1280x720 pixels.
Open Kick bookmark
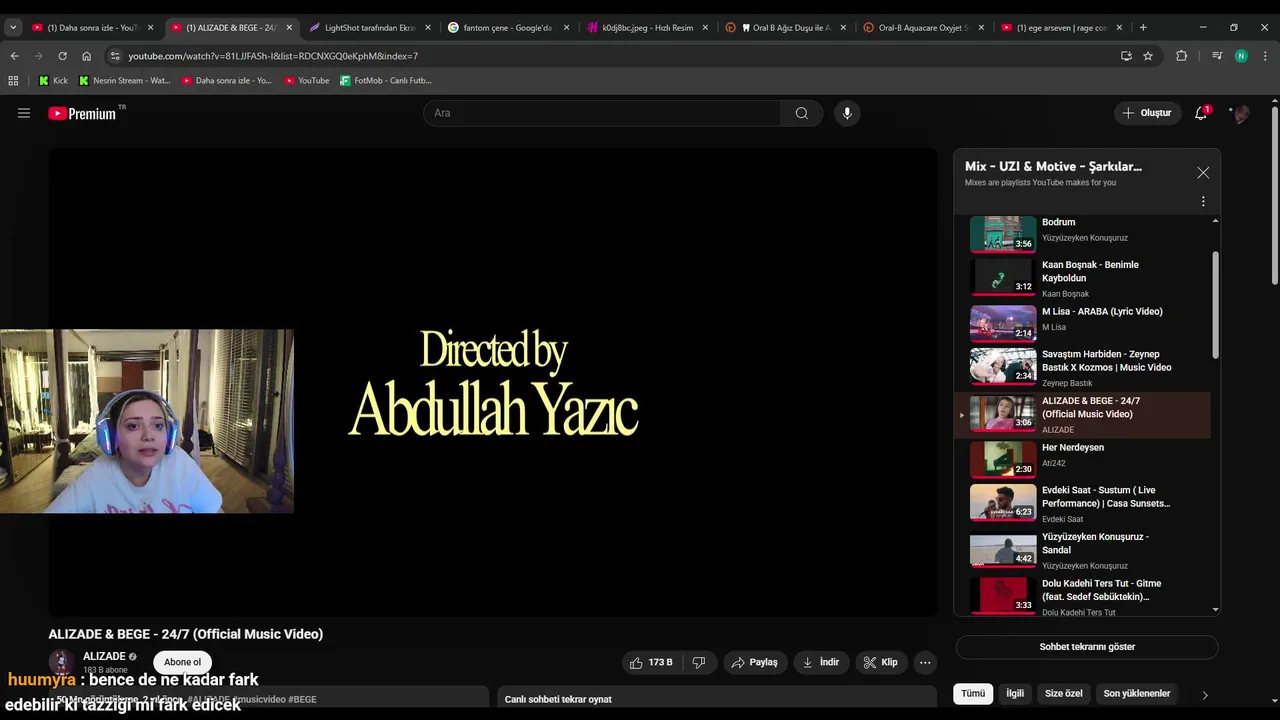[x=53, y=80]
